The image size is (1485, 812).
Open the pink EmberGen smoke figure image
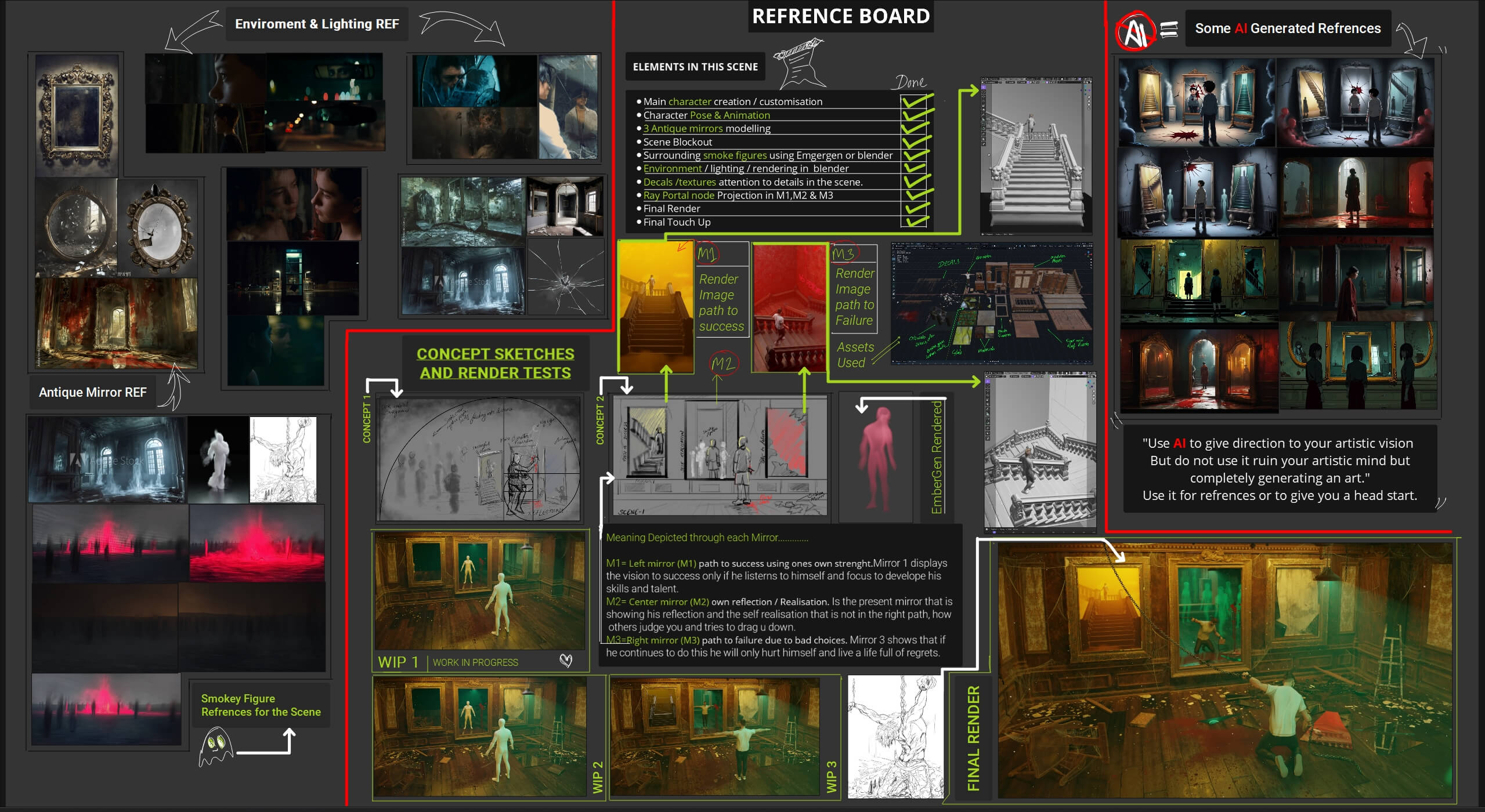coord(875,457)
